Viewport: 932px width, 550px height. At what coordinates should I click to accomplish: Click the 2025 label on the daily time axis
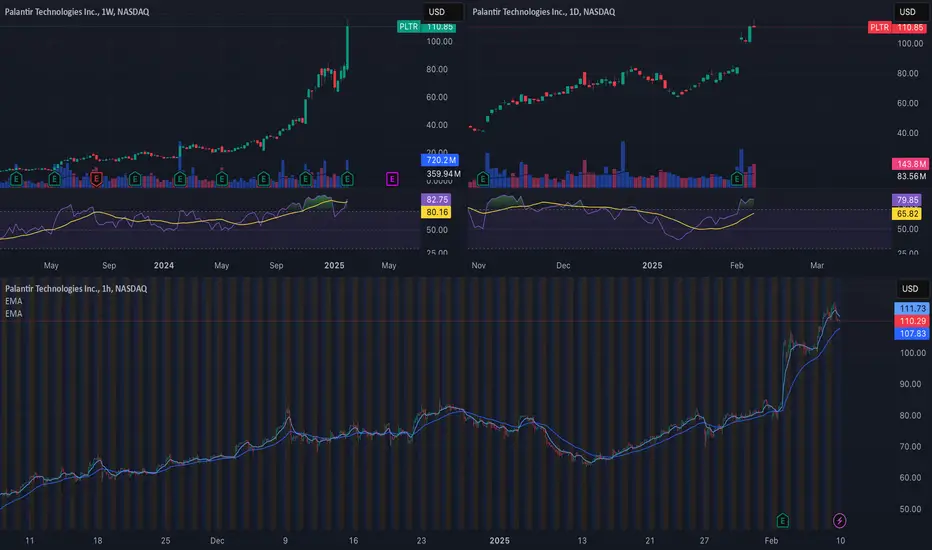point(652,265)
